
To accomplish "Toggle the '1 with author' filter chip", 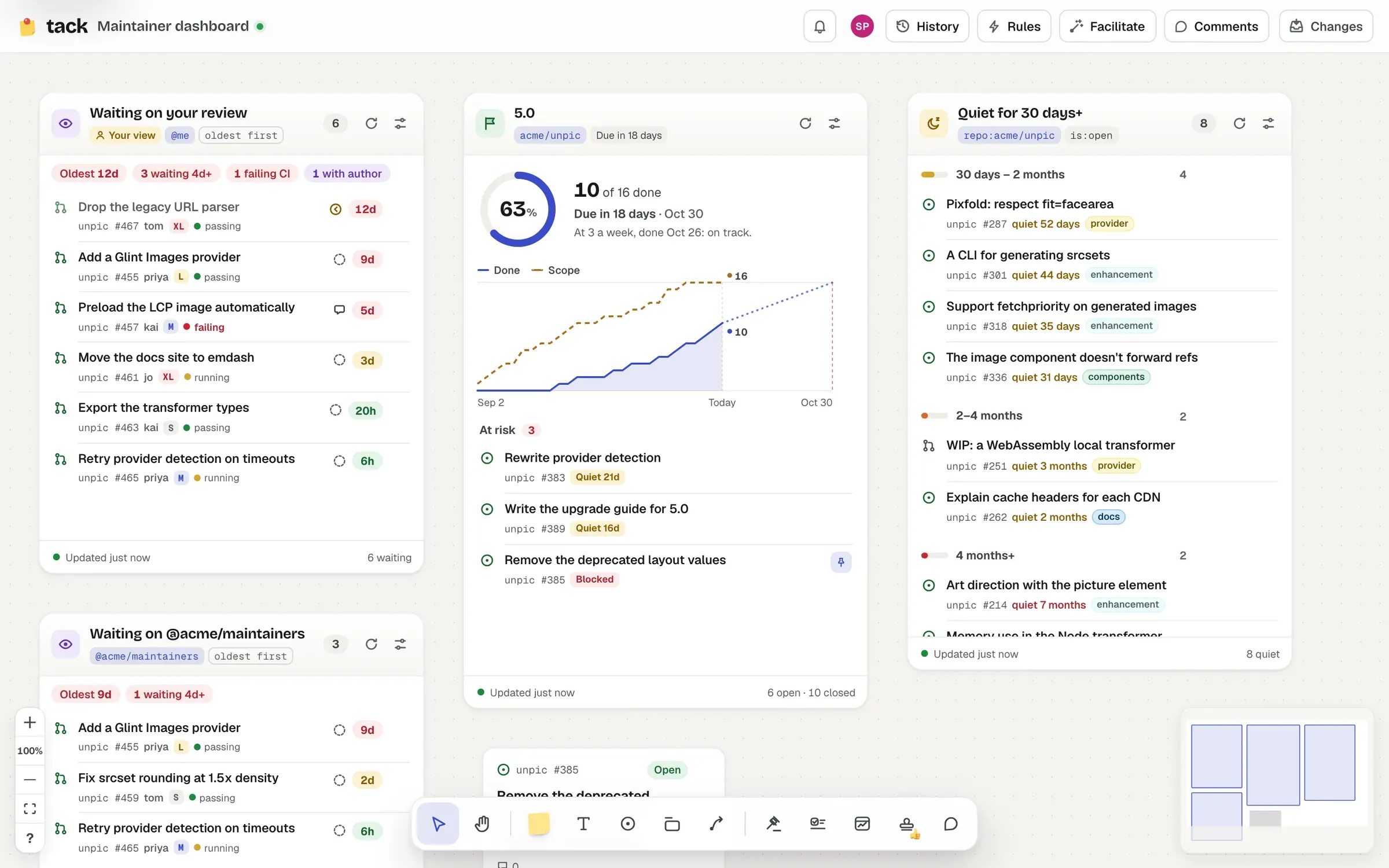I will tap(347, 174).
